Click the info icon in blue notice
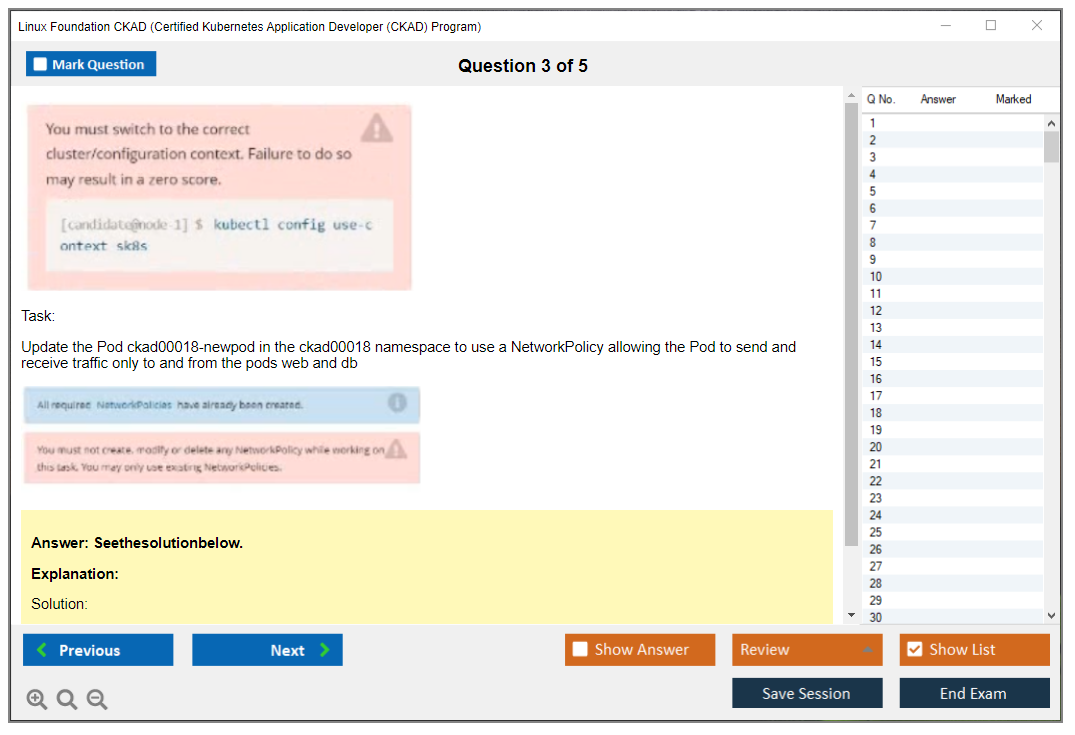Screen dimensions: 1075x735 tap(397, 403)
